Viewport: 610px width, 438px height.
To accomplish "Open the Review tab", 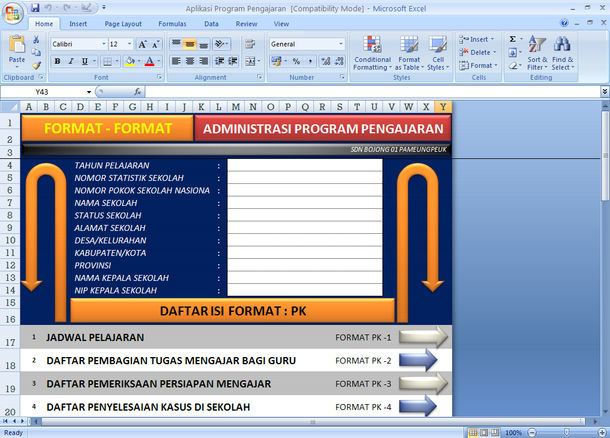I will click(246, 24).
